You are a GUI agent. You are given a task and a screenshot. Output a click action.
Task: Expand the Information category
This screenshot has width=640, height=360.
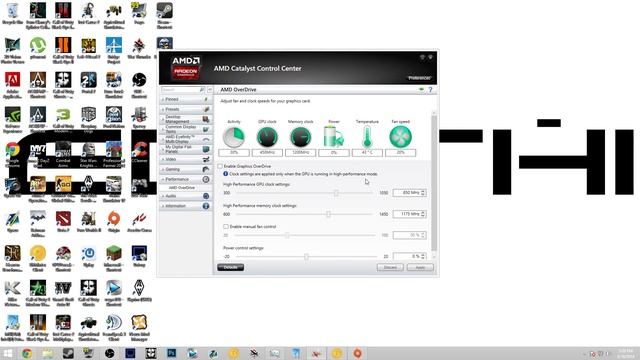click(x=186, y=206)
